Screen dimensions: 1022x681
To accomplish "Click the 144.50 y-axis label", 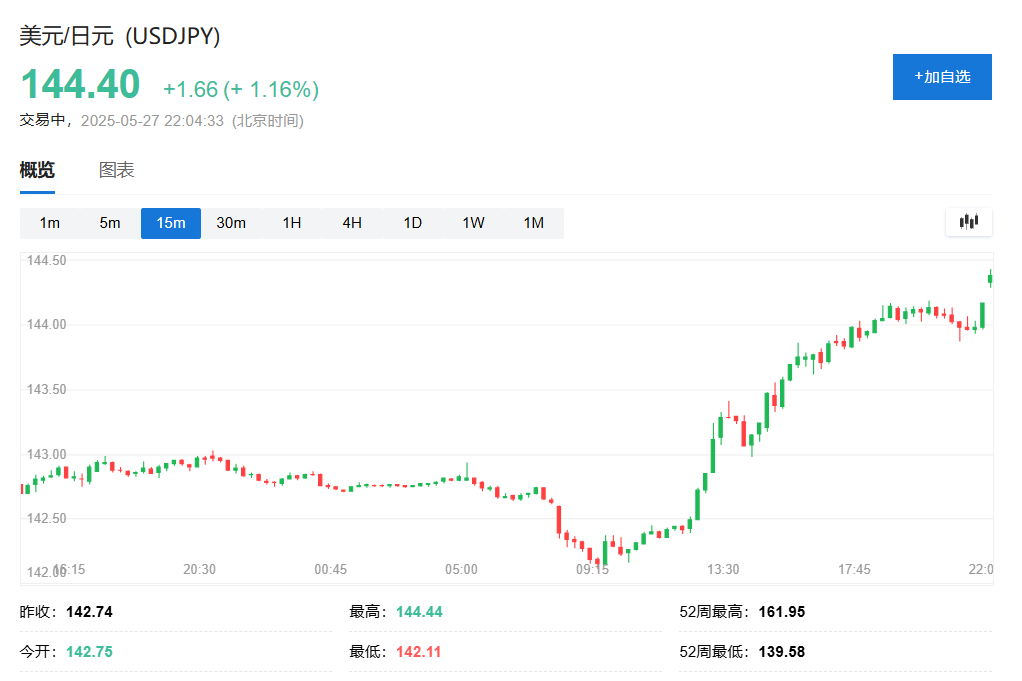I will [x=46, y=261].
